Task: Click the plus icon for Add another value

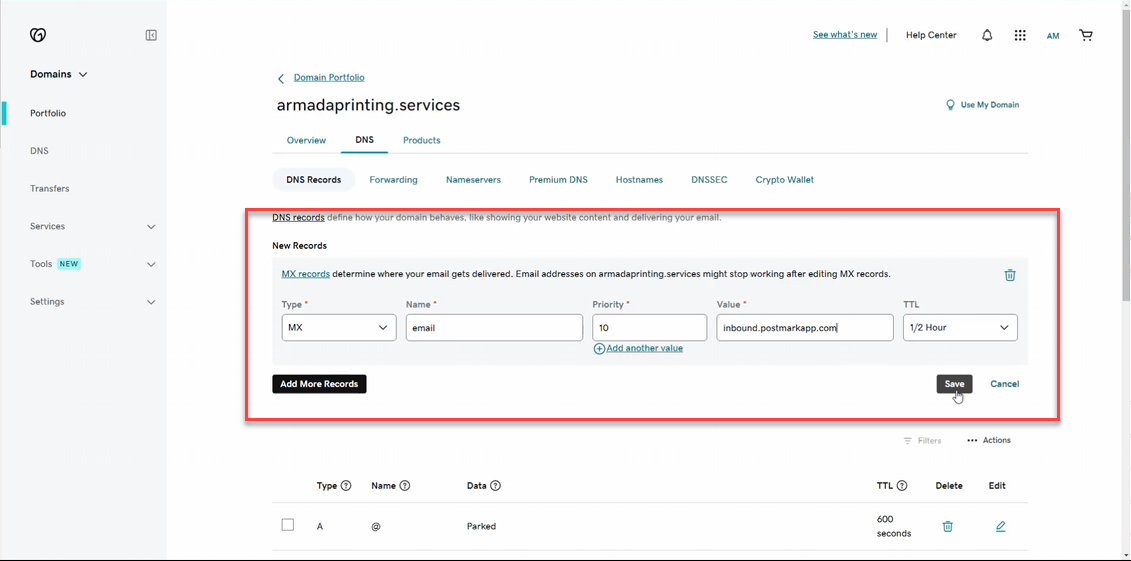Action: [x=599, y=348]
